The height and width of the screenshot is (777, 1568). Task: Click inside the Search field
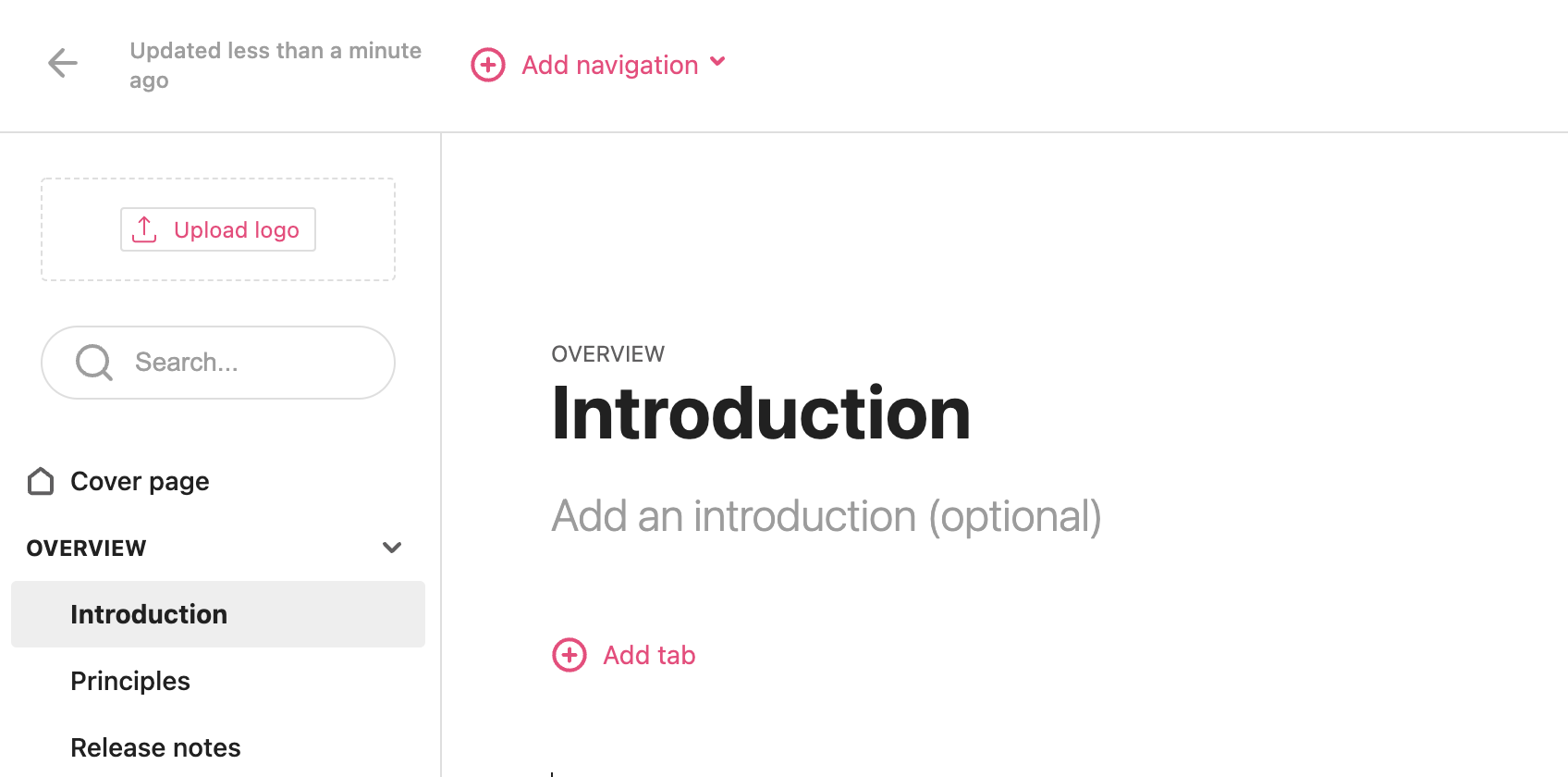(217, 362)
